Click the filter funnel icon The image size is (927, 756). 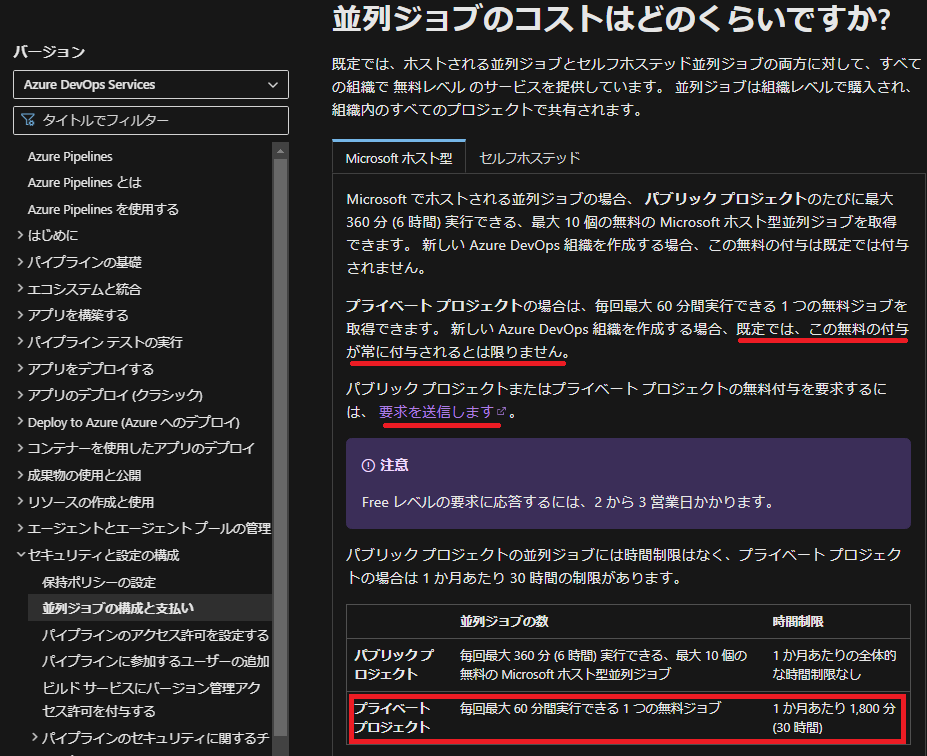28,120
